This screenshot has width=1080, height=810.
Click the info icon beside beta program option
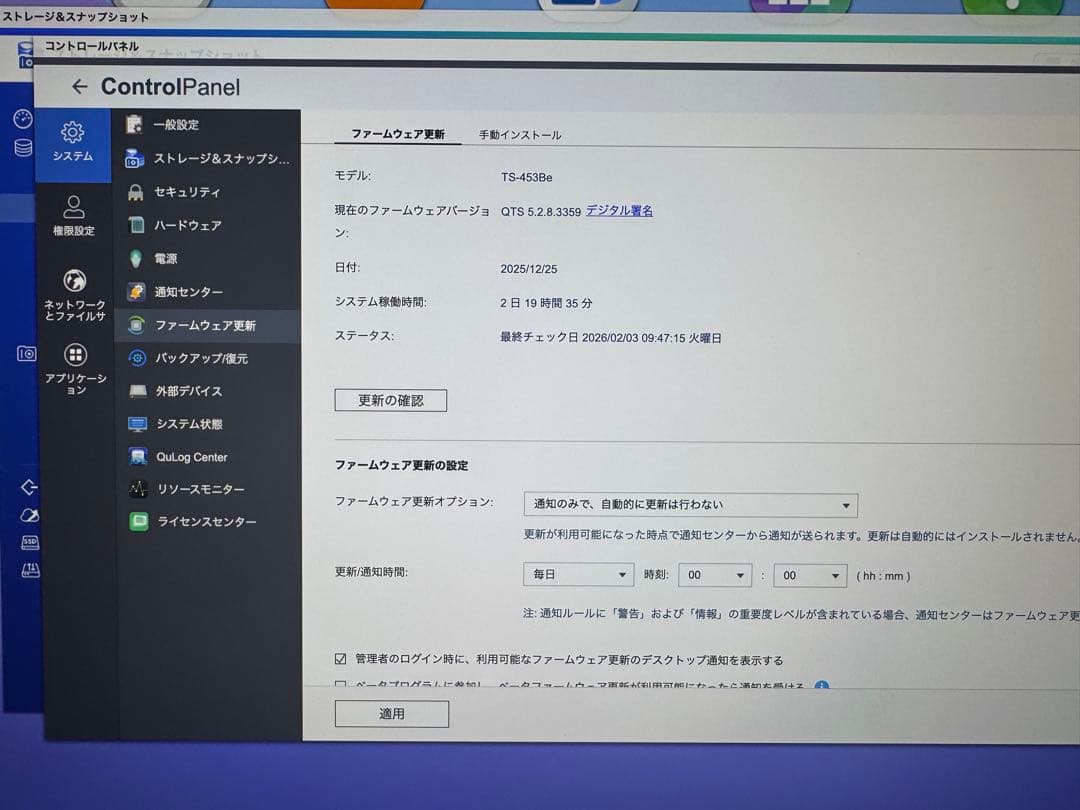(x=822, y=686)
